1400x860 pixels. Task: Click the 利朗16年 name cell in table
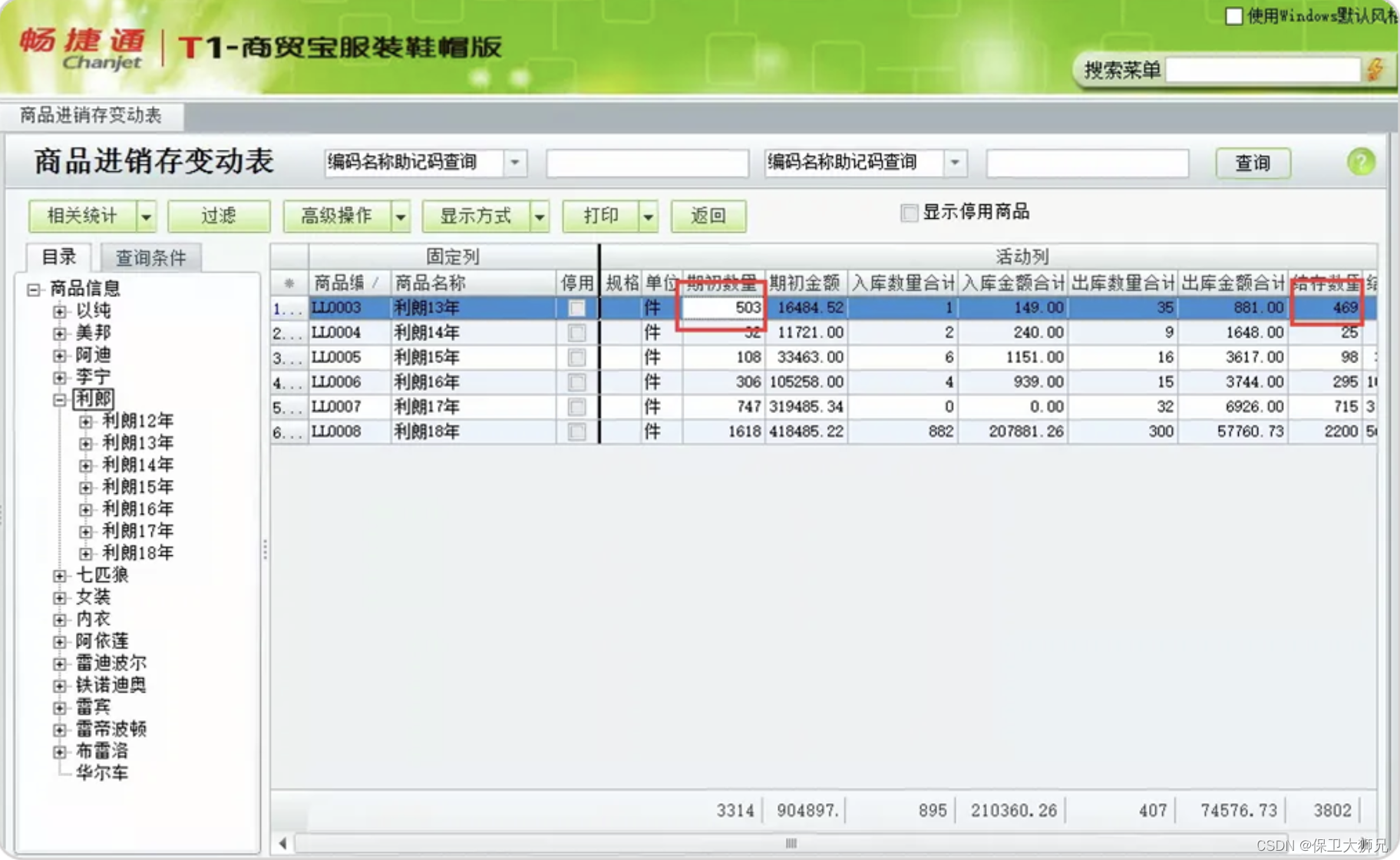[474, 382]
